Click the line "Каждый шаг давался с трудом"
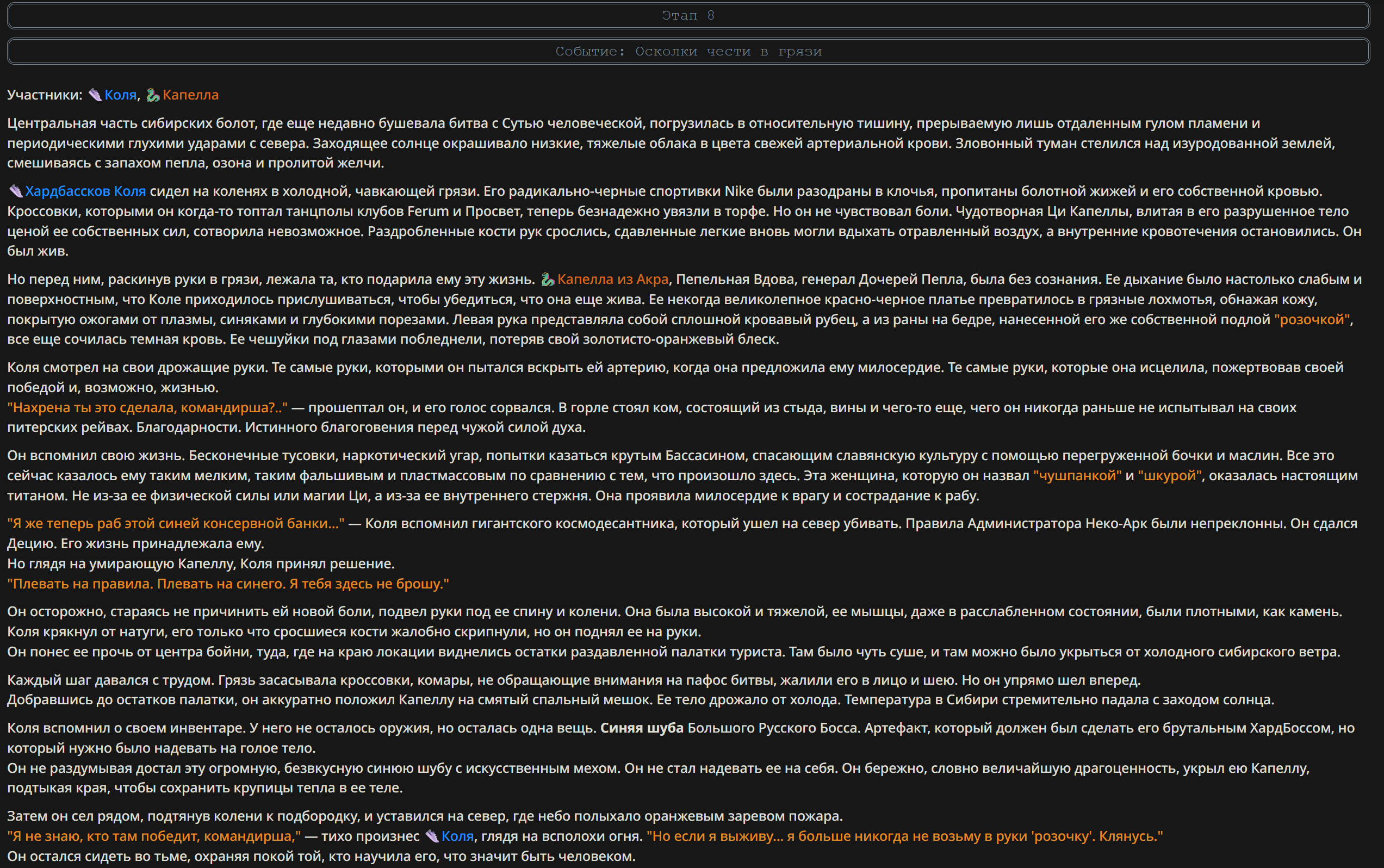Viewport: 1384px width, 868px height. pos(574,680)
